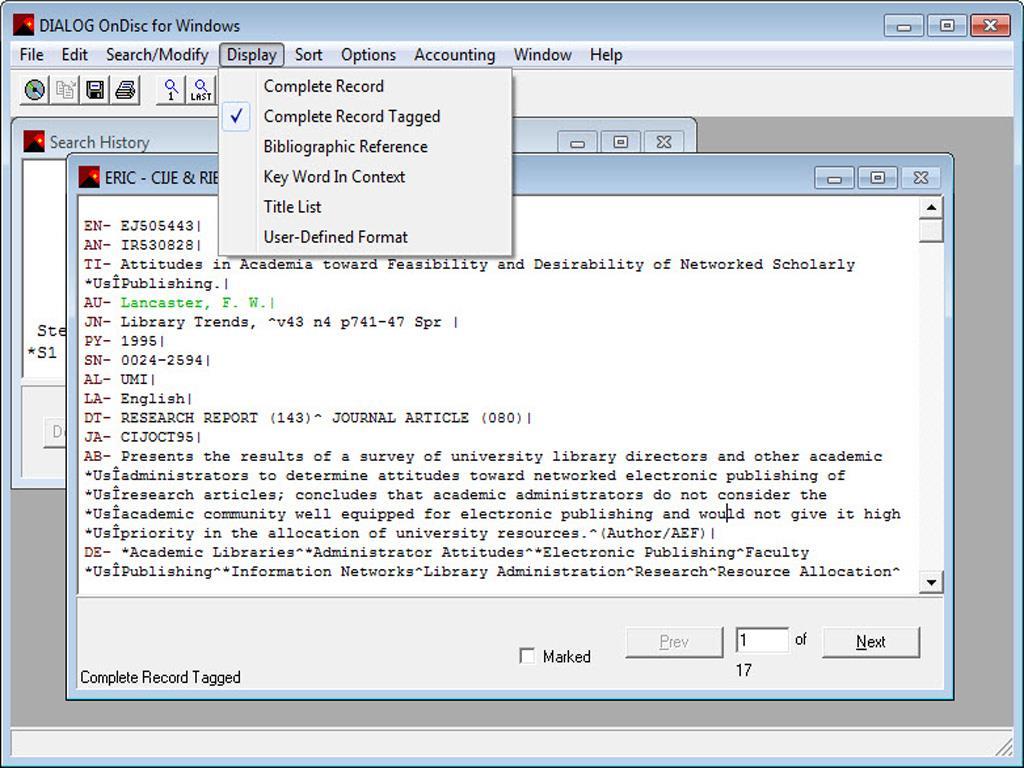Click the 'SN- 0024-2594' line

[147, 360]
